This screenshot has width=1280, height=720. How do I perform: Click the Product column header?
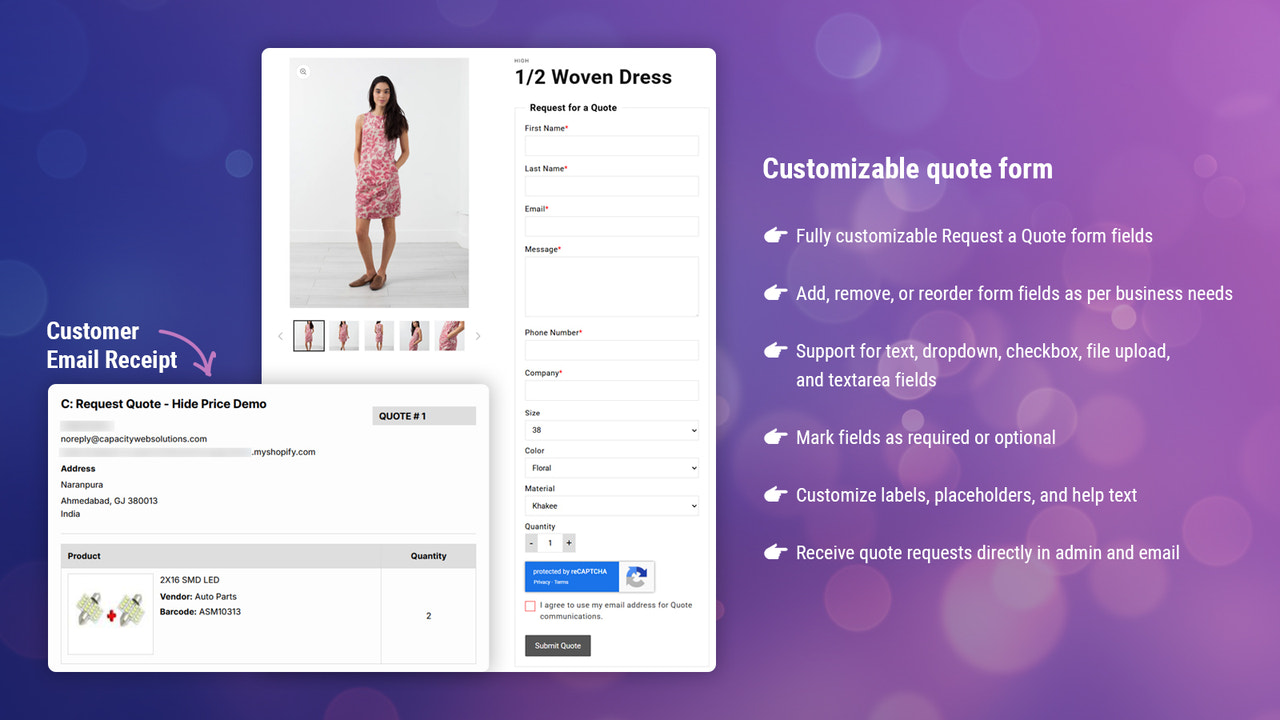coord(84,556)
